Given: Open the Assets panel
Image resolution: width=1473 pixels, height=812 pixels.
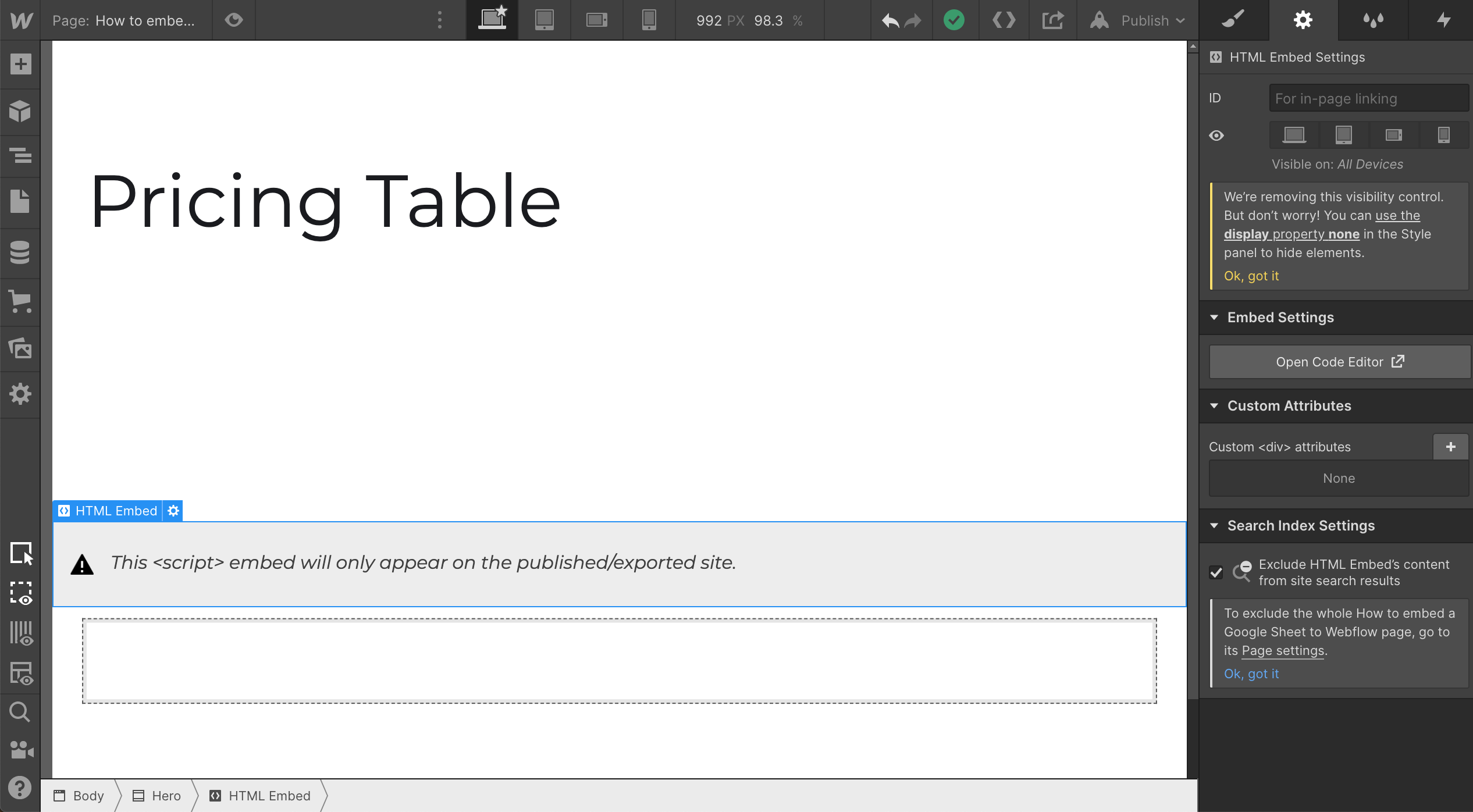Looking at the screenshot, I should coord(20,348).
